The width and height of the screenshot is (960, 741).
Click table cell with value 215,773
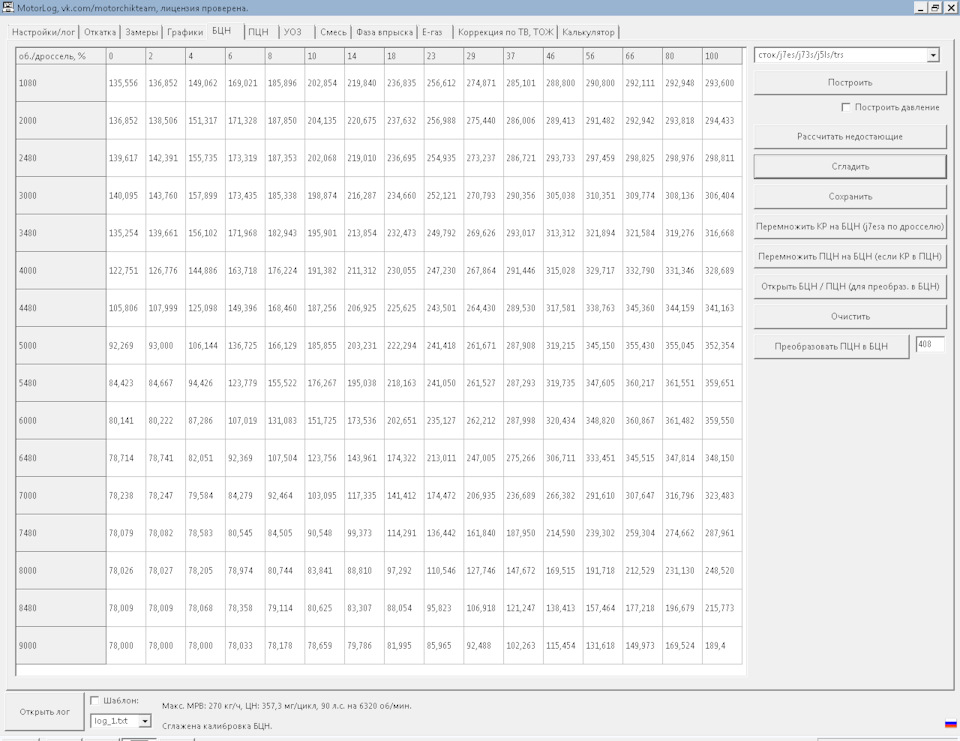722,608
